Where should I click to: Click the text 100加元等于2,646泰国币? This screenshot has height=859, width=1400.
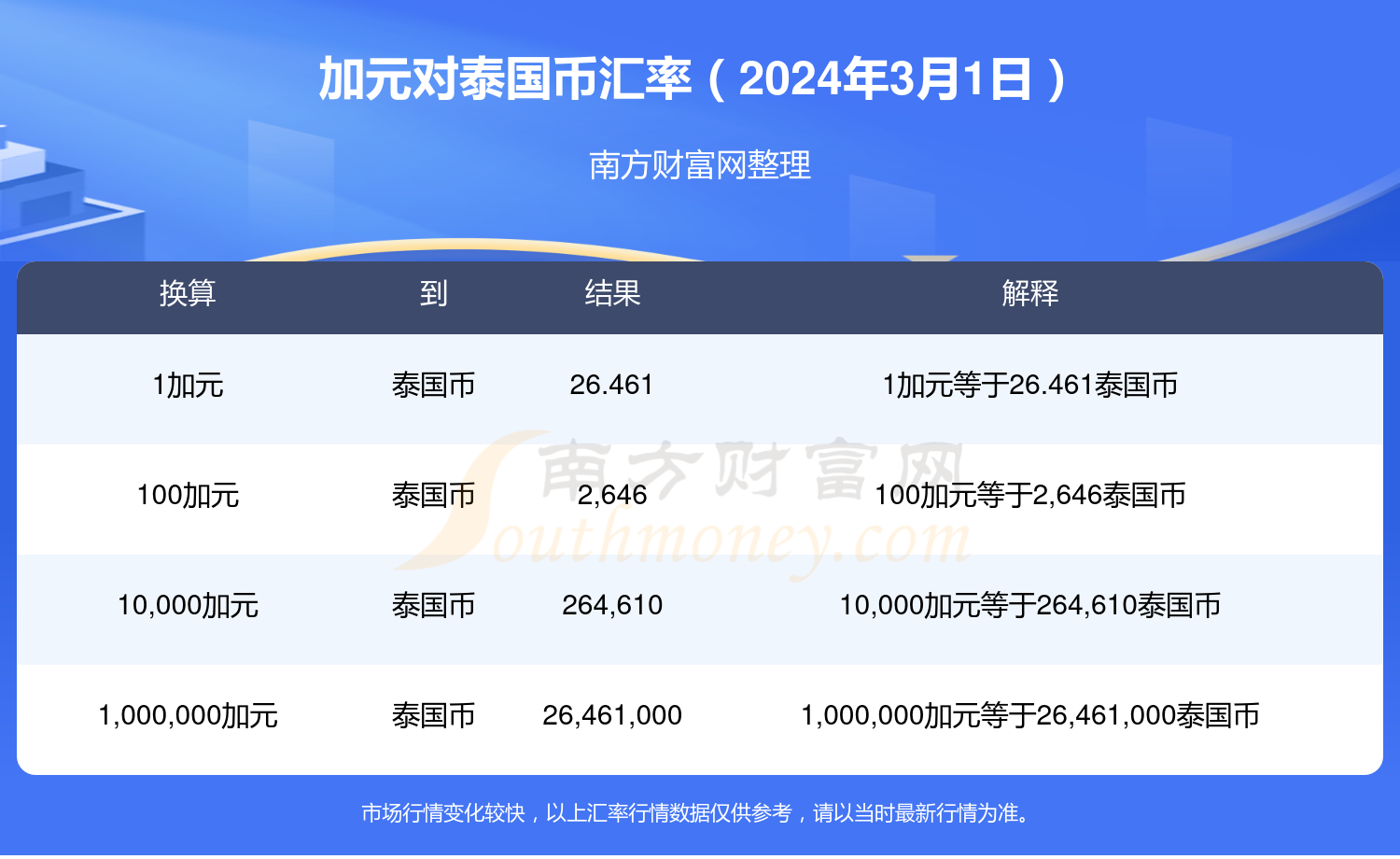[1030, 495]
